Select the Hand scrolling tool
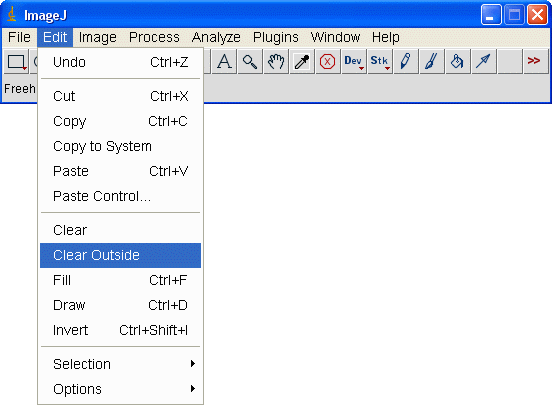The width and height of the screenshot is (552, 405). pyautogui.click(x=276, y=62)
